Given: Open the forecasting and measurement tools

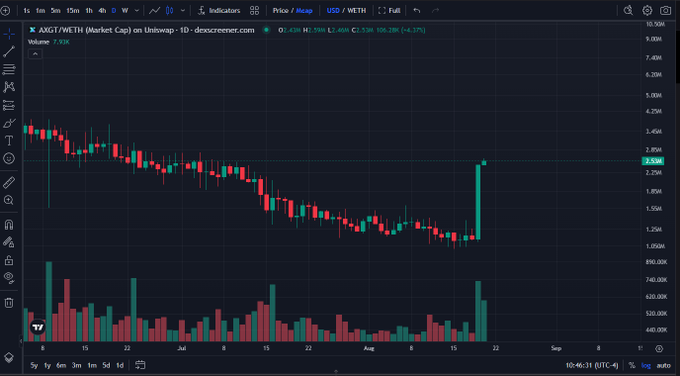Looking at the screenshot, I should 9,105.
